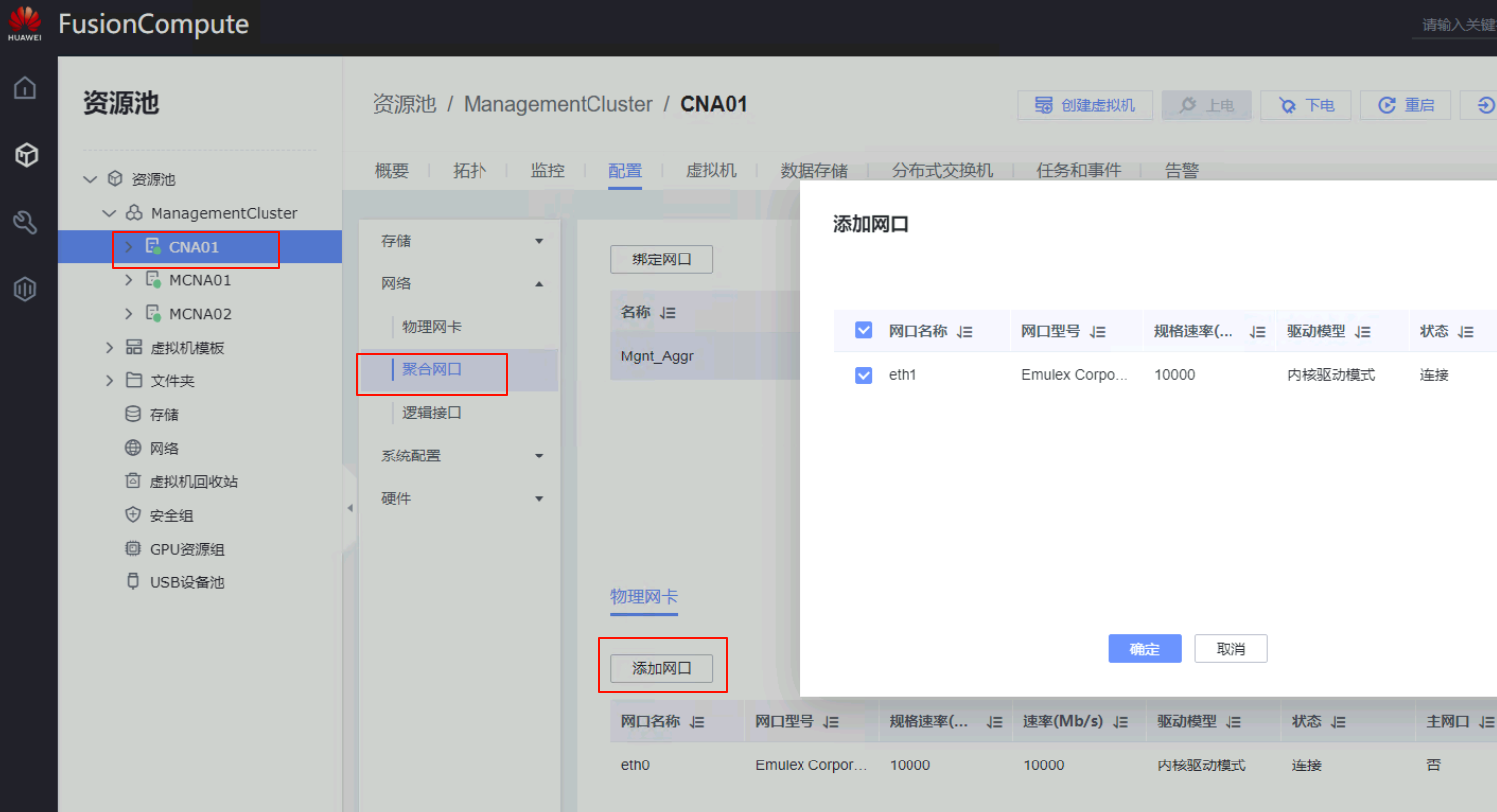Open the resource pool cube icon
Screen dimensions: 1497x812
click(x=26, y=154)
